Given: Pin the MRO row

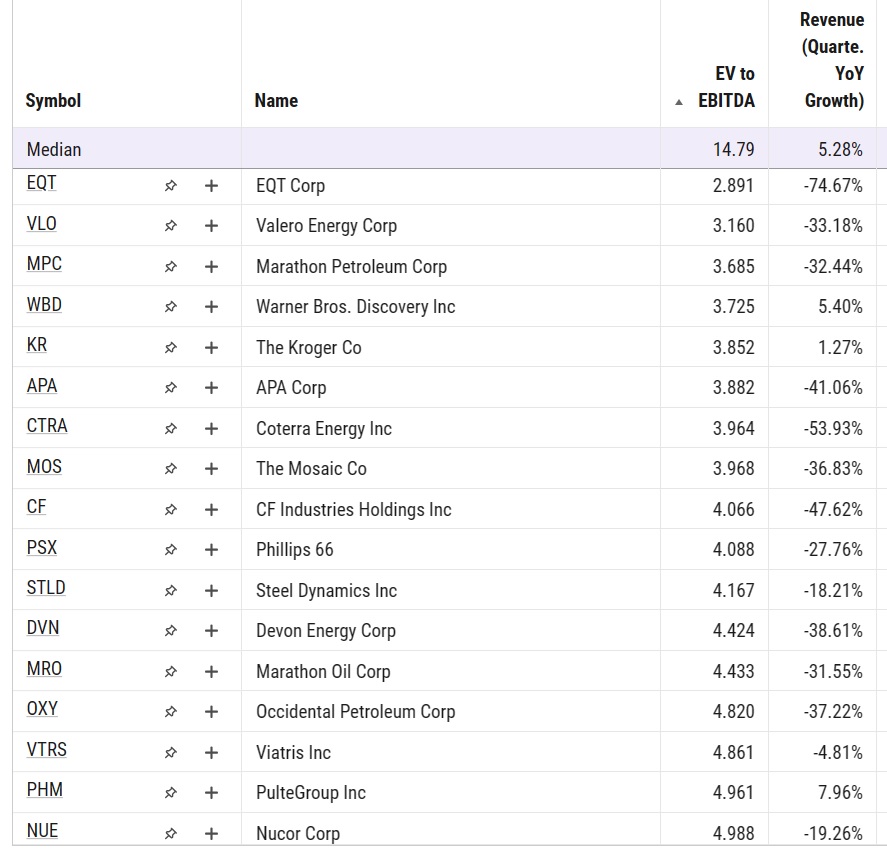Looking at the screenshot, I should coord(170,671).
